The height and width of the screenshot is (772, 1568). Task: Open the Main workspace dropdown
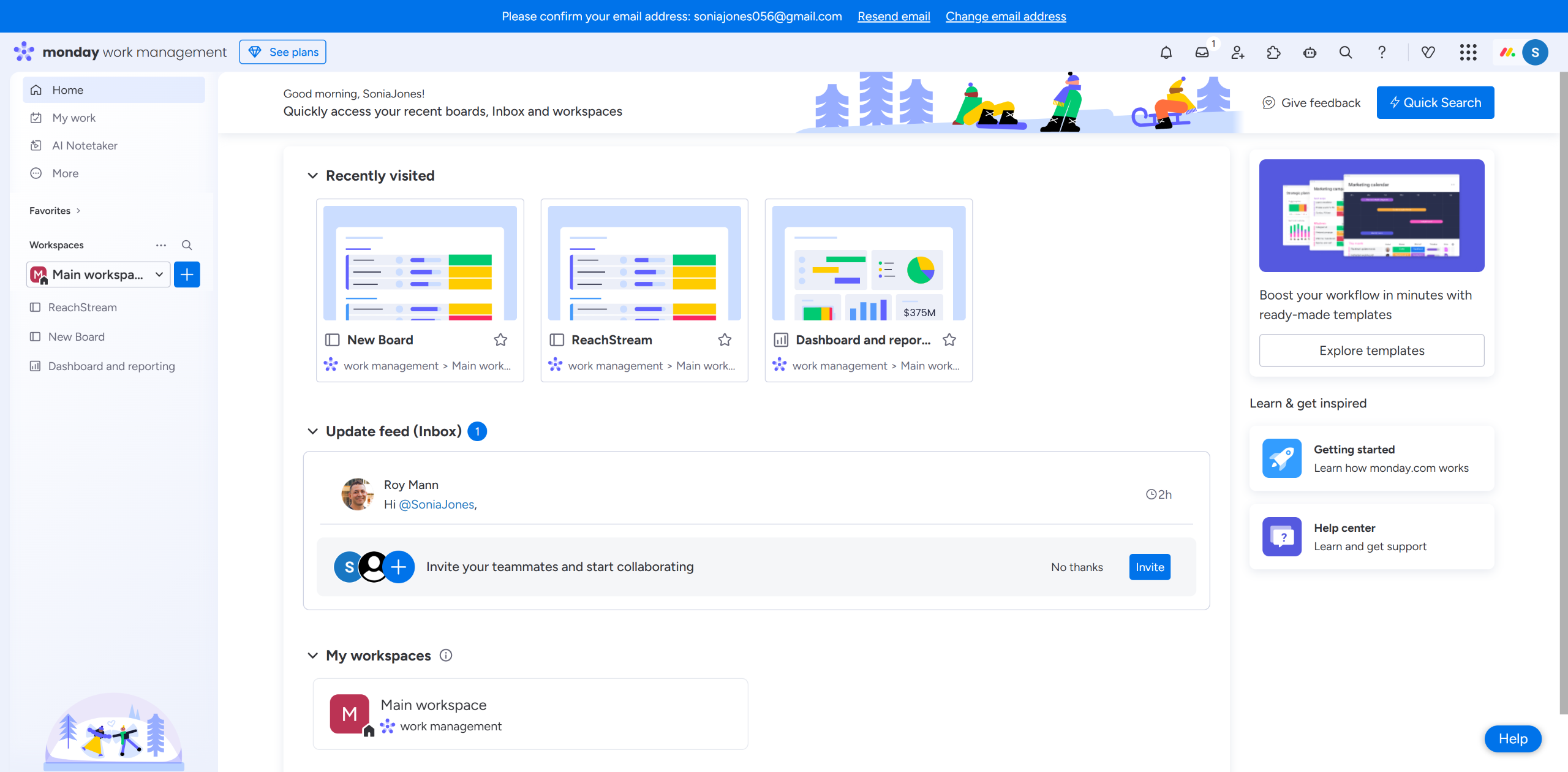tap(98, 274)
